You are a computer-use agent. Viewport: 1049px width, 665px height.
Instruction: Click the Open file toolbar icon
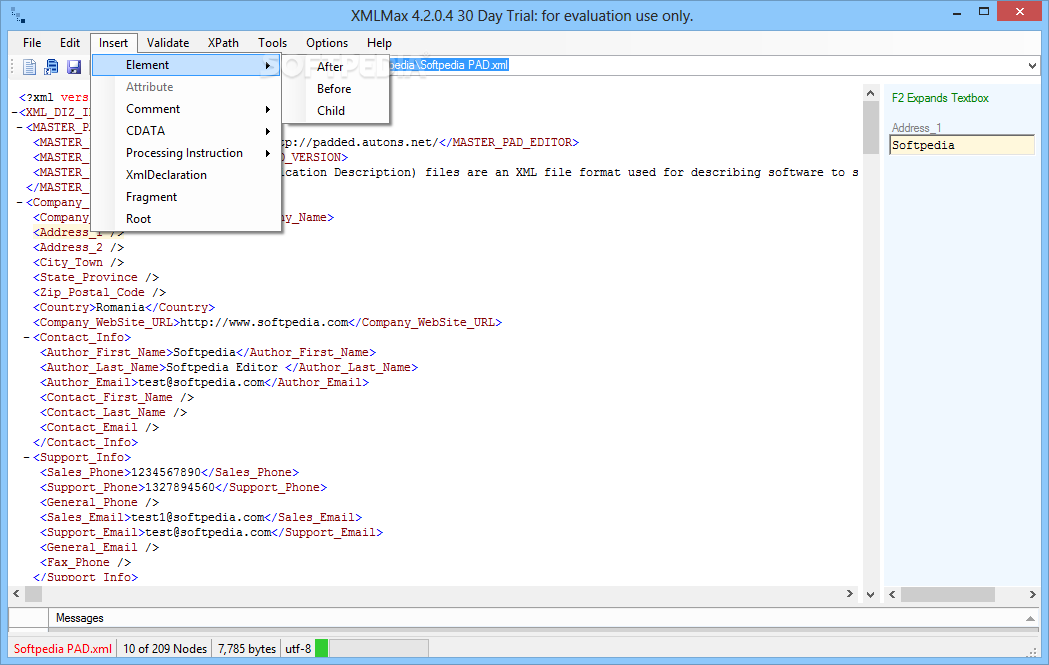tap(52, 67)
